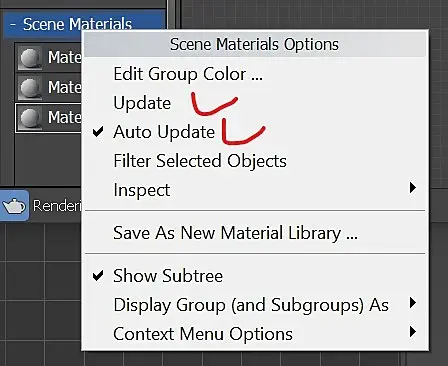Click the first material sphere thumbnail

pos(30,58)
